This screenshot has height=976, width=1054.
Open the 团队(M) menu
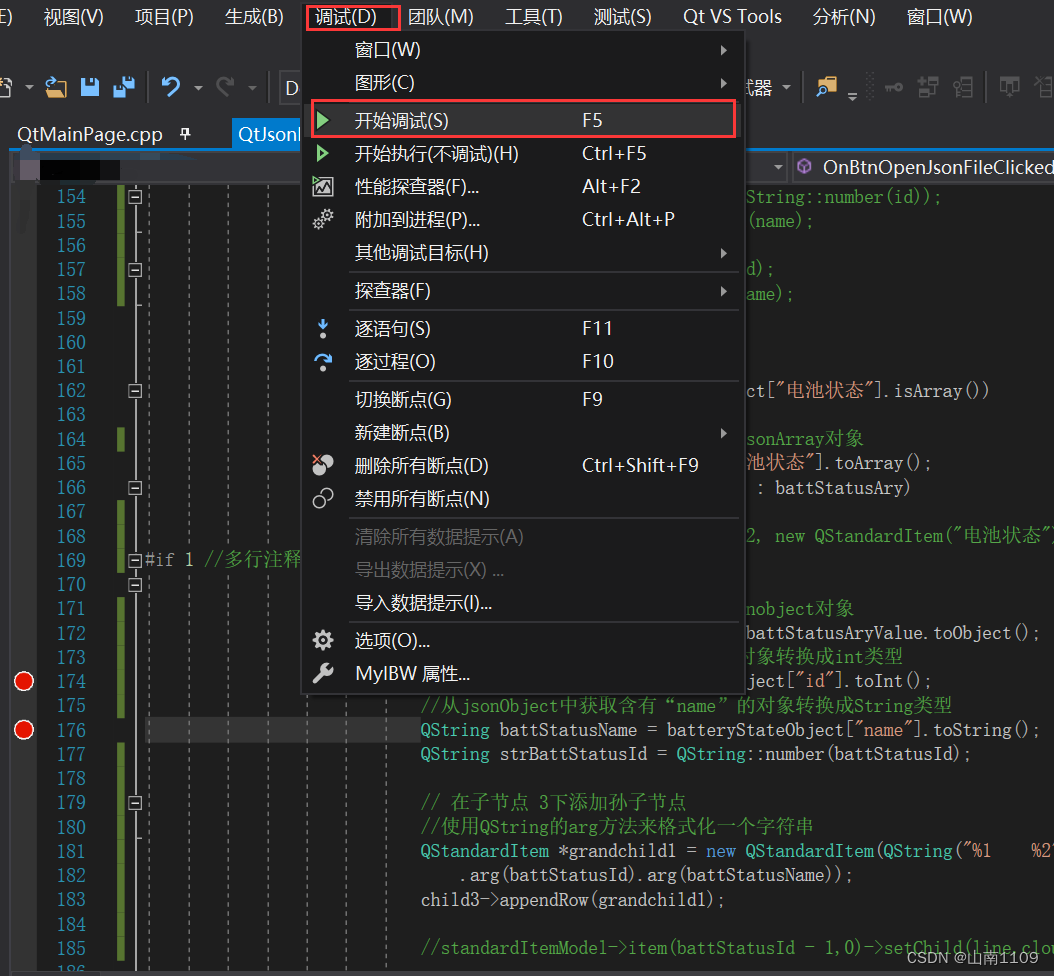441,17
